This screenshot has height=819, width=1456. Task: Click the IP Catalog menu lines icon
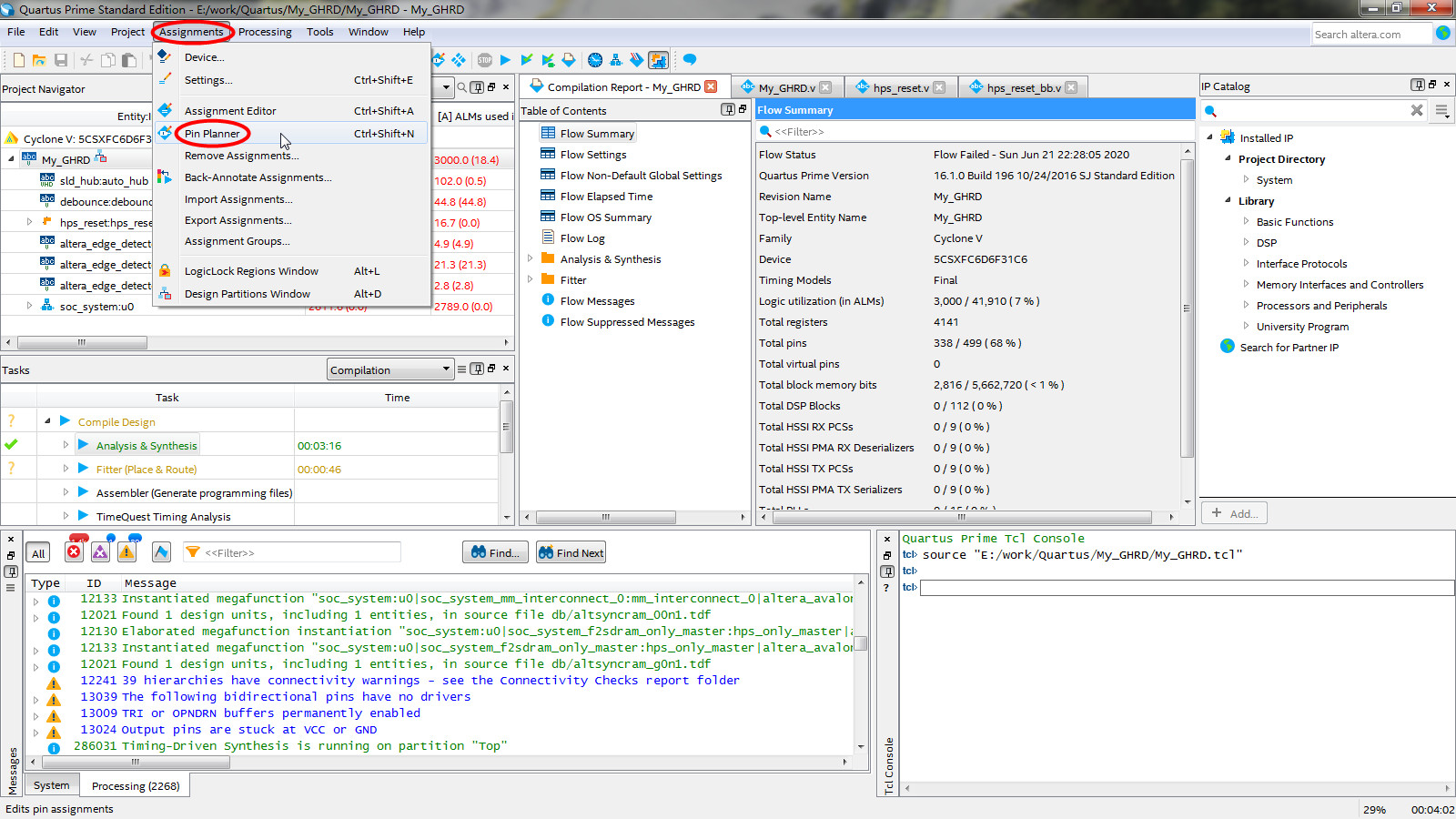(x=1442, y=110)
